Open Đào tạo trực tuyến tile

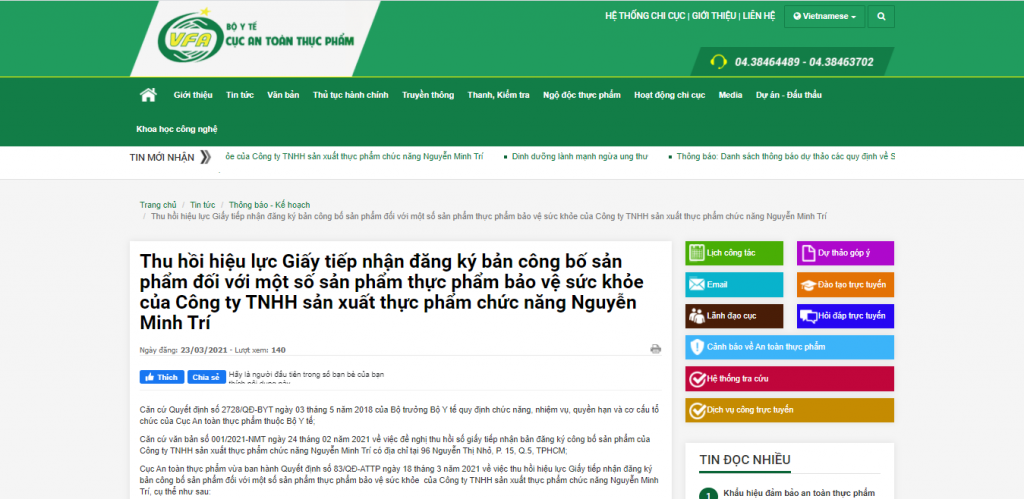845,285
